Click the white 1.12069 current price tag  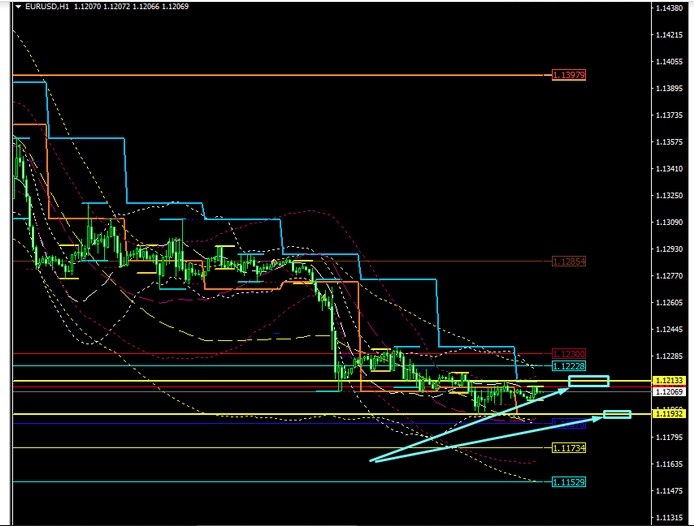point(667,392)
